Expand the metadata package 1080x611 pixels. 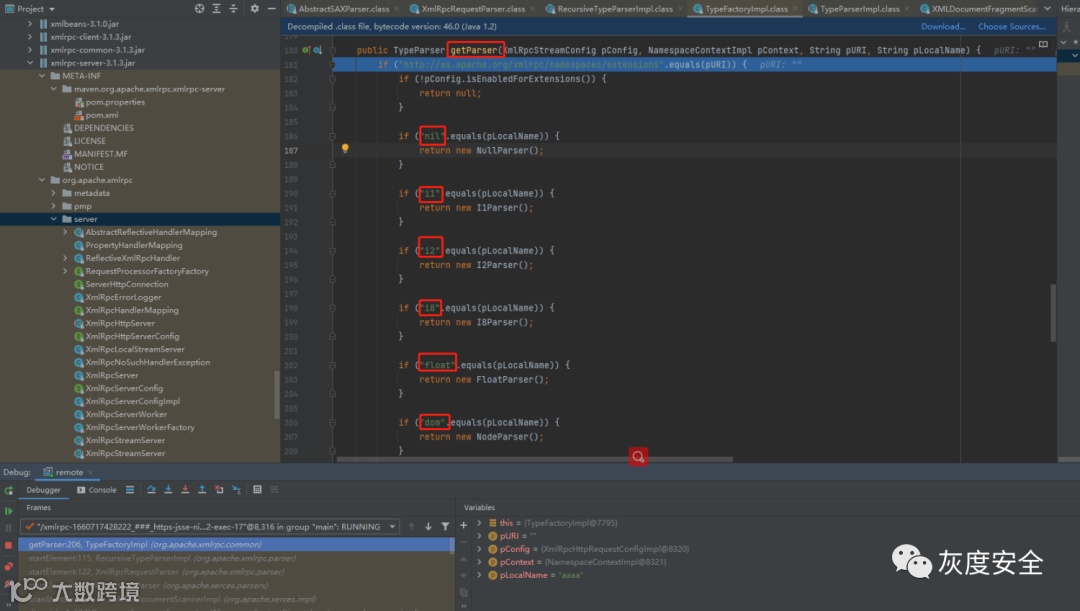(x=53, y=194)
